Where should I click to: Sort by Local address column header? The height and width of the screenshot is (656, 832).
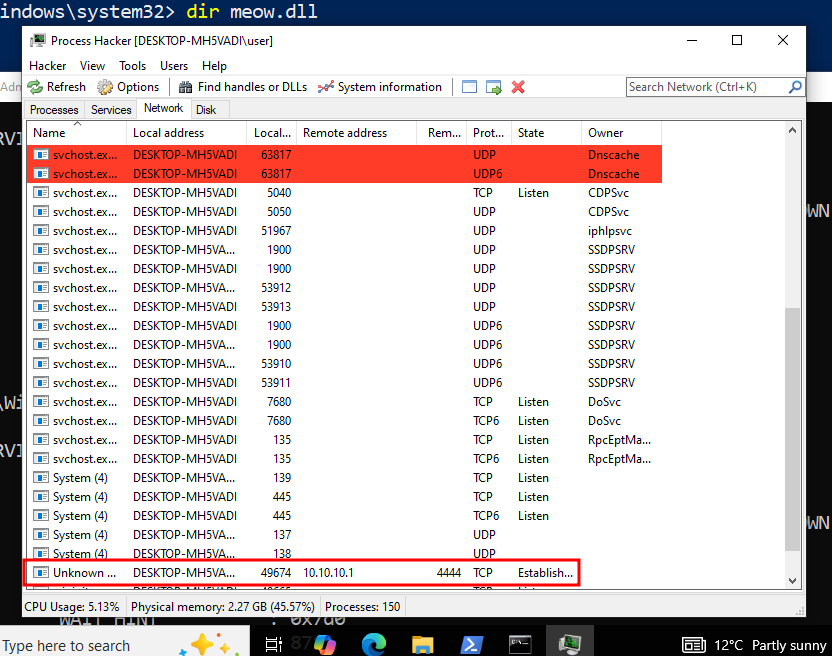click(x=187, y=133)
